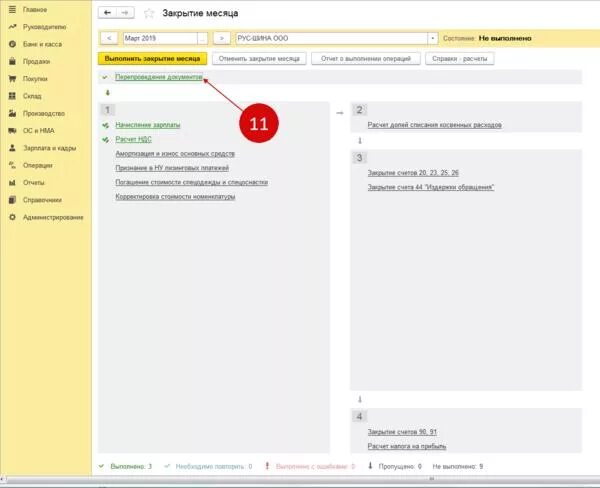
Task: Open the Руководителю menu item
Action: (x=44, y=27)
